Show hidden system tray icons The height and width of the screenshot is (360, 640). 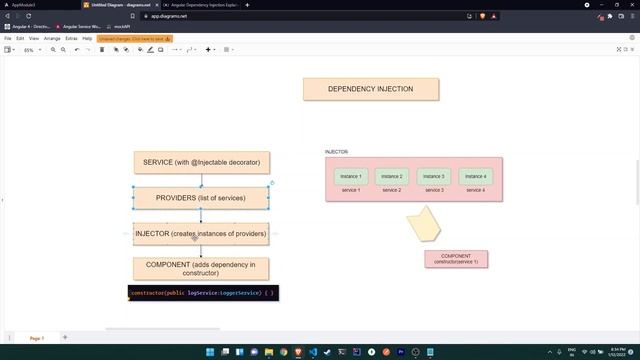[x=550, y=352]
